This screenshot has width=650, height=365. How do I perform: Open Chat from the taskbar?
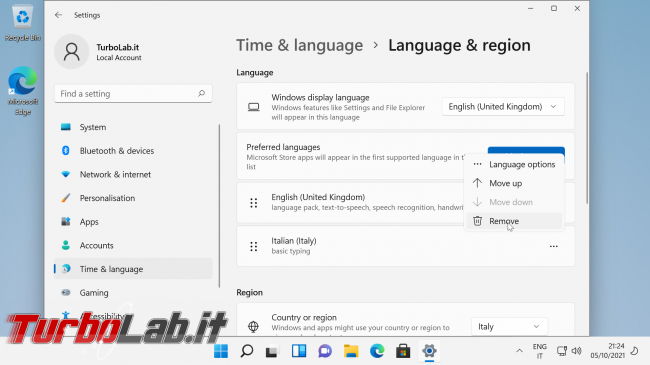pyautogui.click(x=325, y=351)
